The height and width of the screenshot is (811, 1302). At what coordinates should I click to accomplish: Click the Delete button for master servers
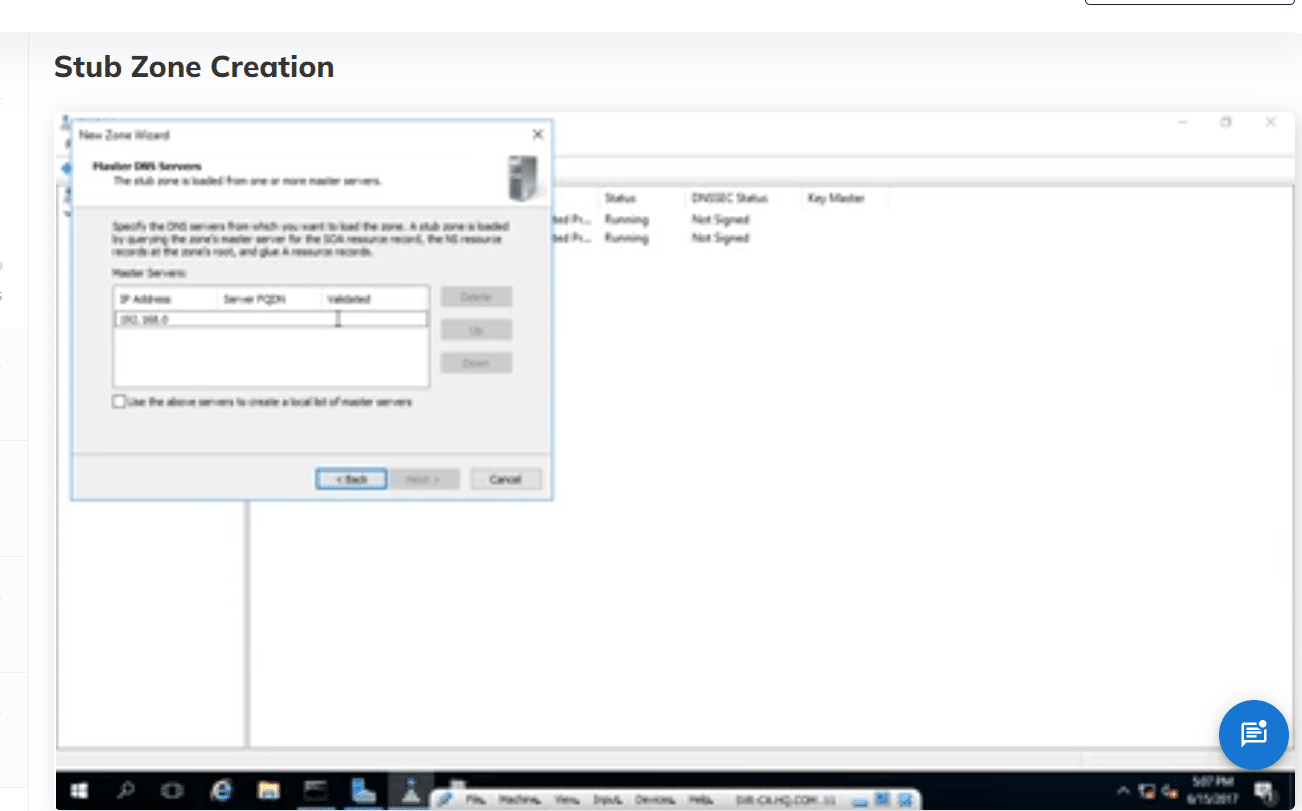coord(476,297)
